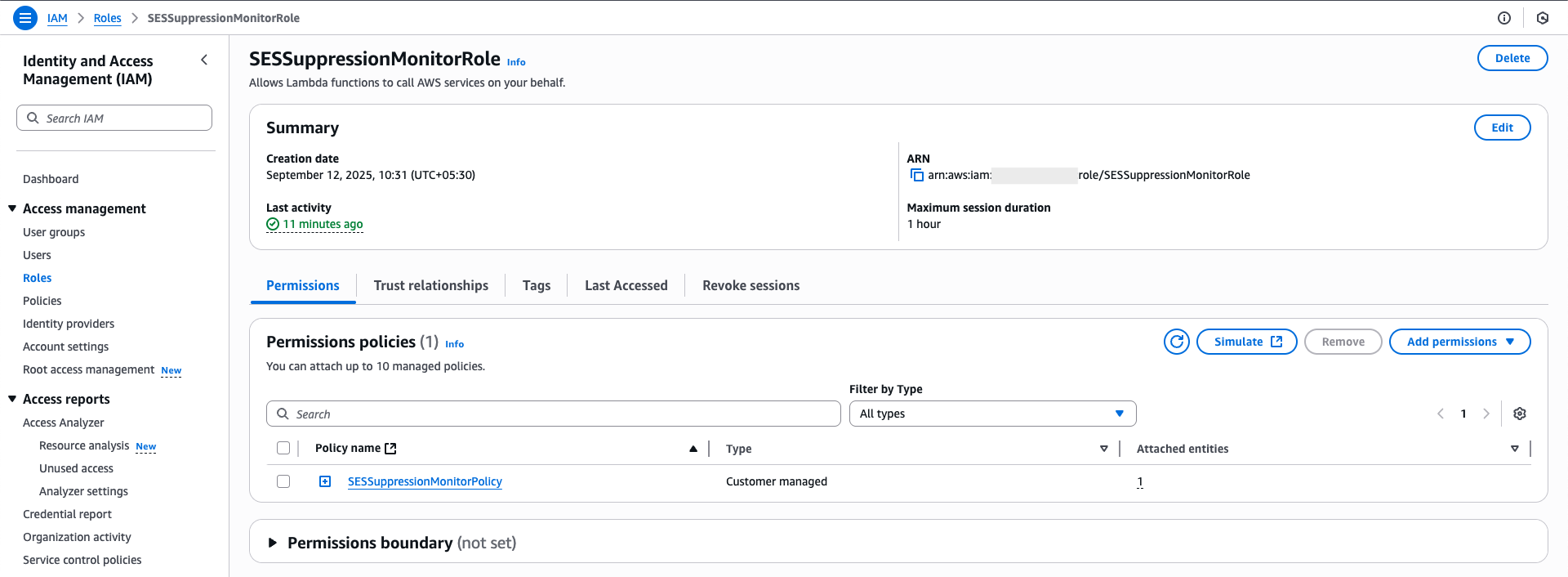Click the Customer managed type cell
This screenshot has height=577, width=1568.
(777, 481)
